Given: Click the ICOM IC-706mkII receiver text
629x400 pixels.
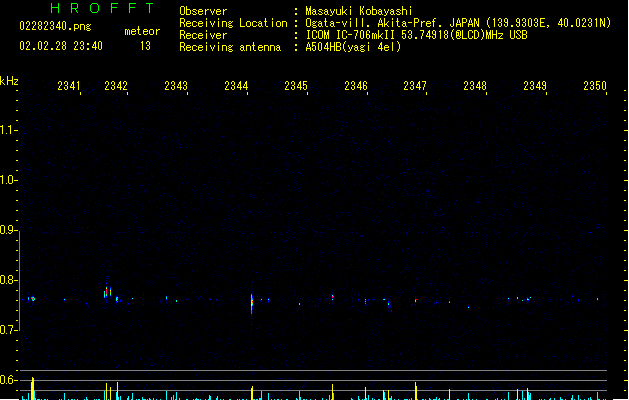Looking at the screenshot, I should (x=416, y=35).
